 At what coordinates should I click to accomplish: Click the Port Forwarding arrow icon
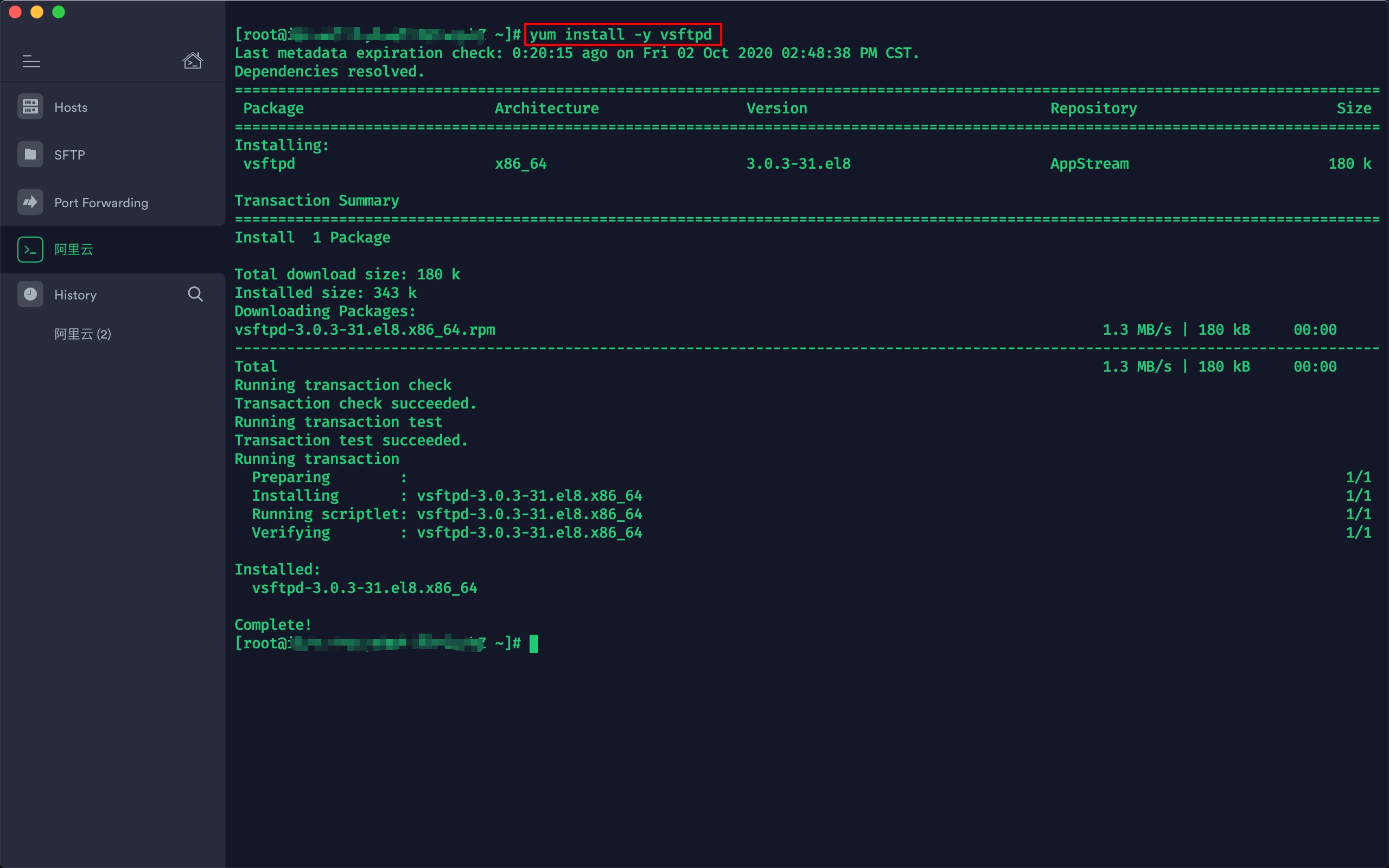point(30,202)
